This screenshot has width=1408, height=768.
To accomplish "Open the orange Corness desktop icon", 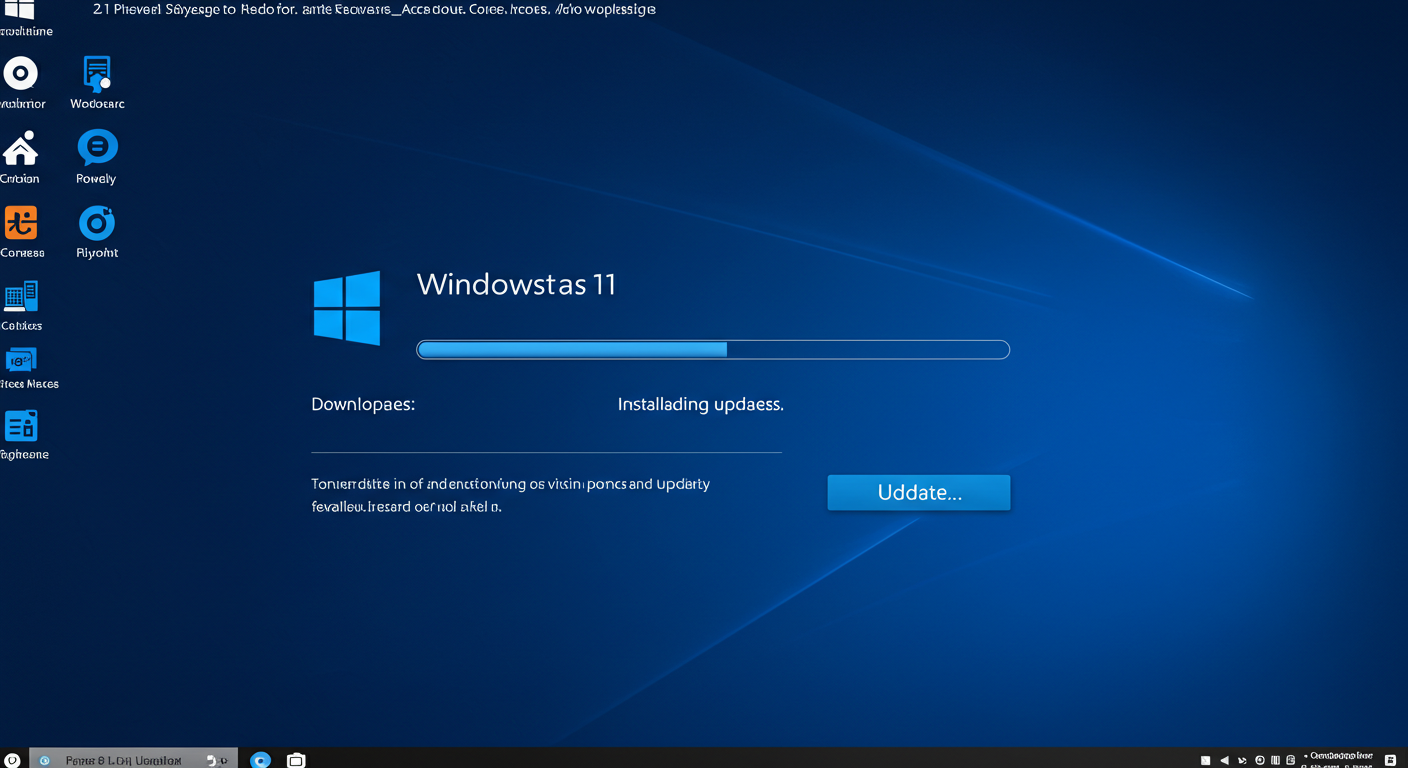I will click(x=21, y=222).
